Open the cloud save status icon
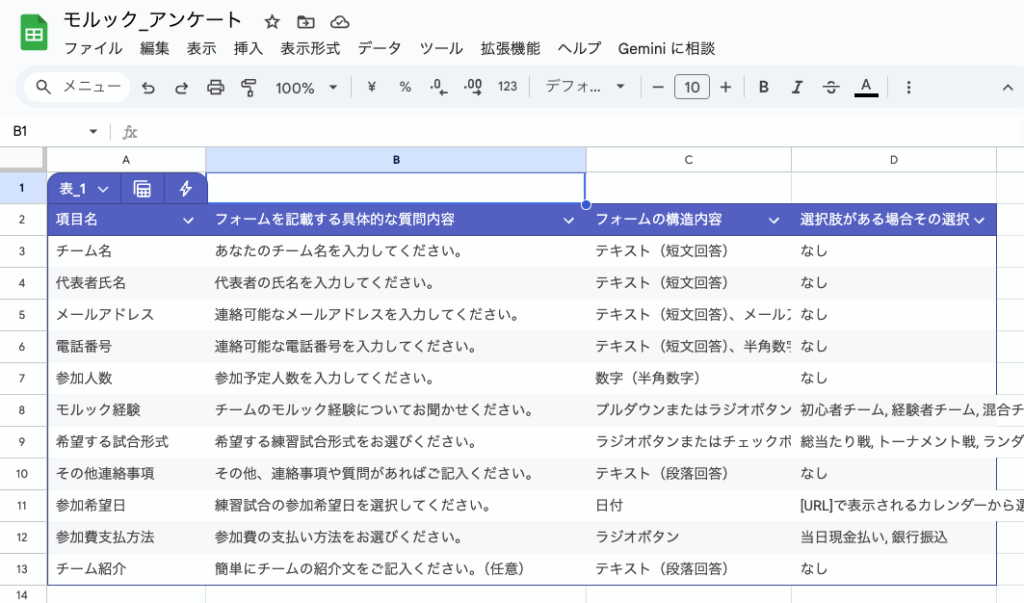Viewport: 1024px width, 603px height. (x=340, y=21)
